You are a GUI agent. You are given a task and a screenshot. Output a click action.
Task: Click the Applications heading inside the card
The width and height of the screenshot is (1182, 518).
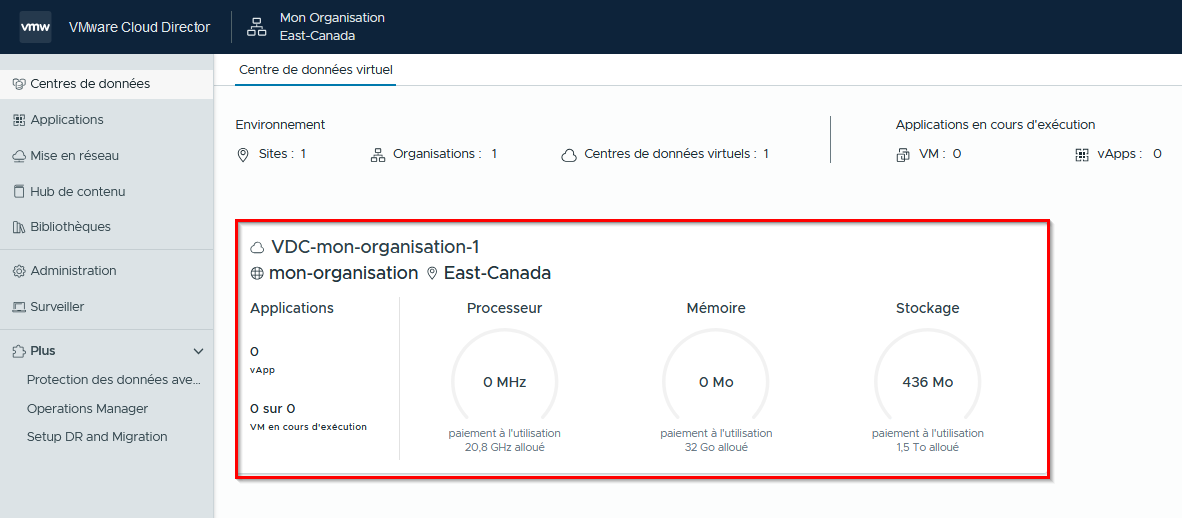point(292,308)
